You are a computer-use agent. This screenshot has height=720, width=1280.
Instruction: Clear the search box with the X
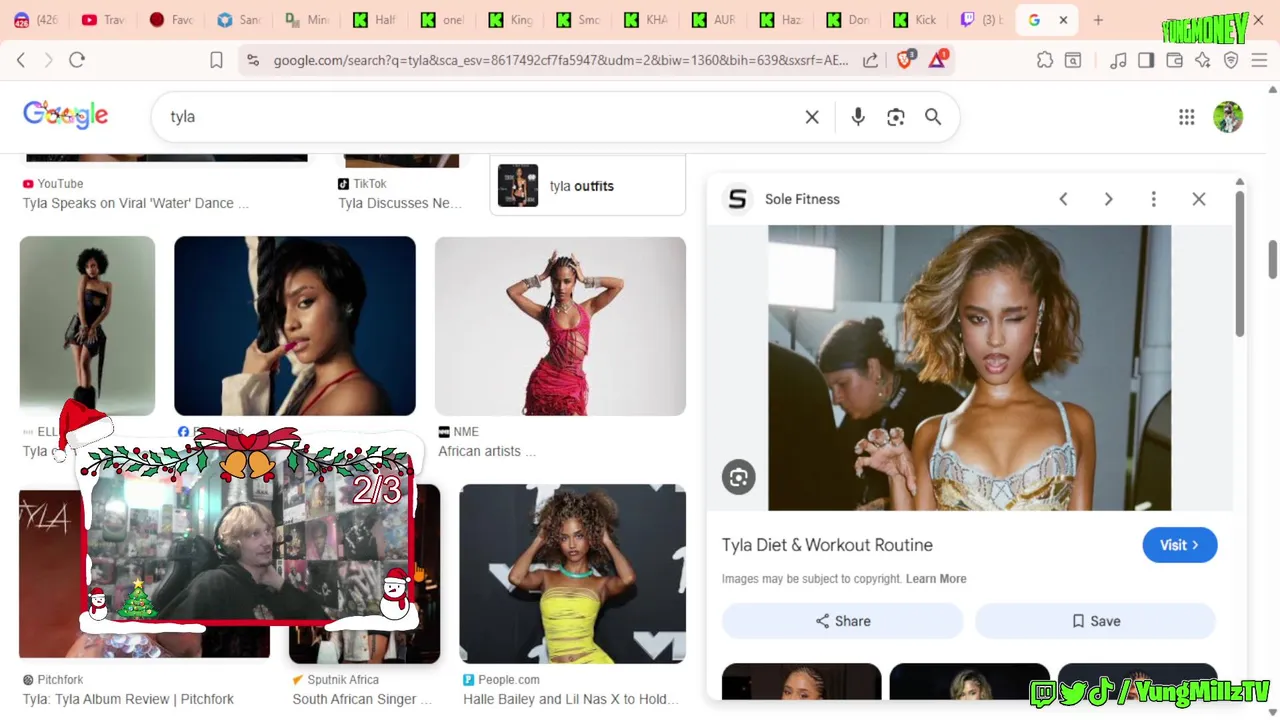pyautogui.click(x=812, y=117)
